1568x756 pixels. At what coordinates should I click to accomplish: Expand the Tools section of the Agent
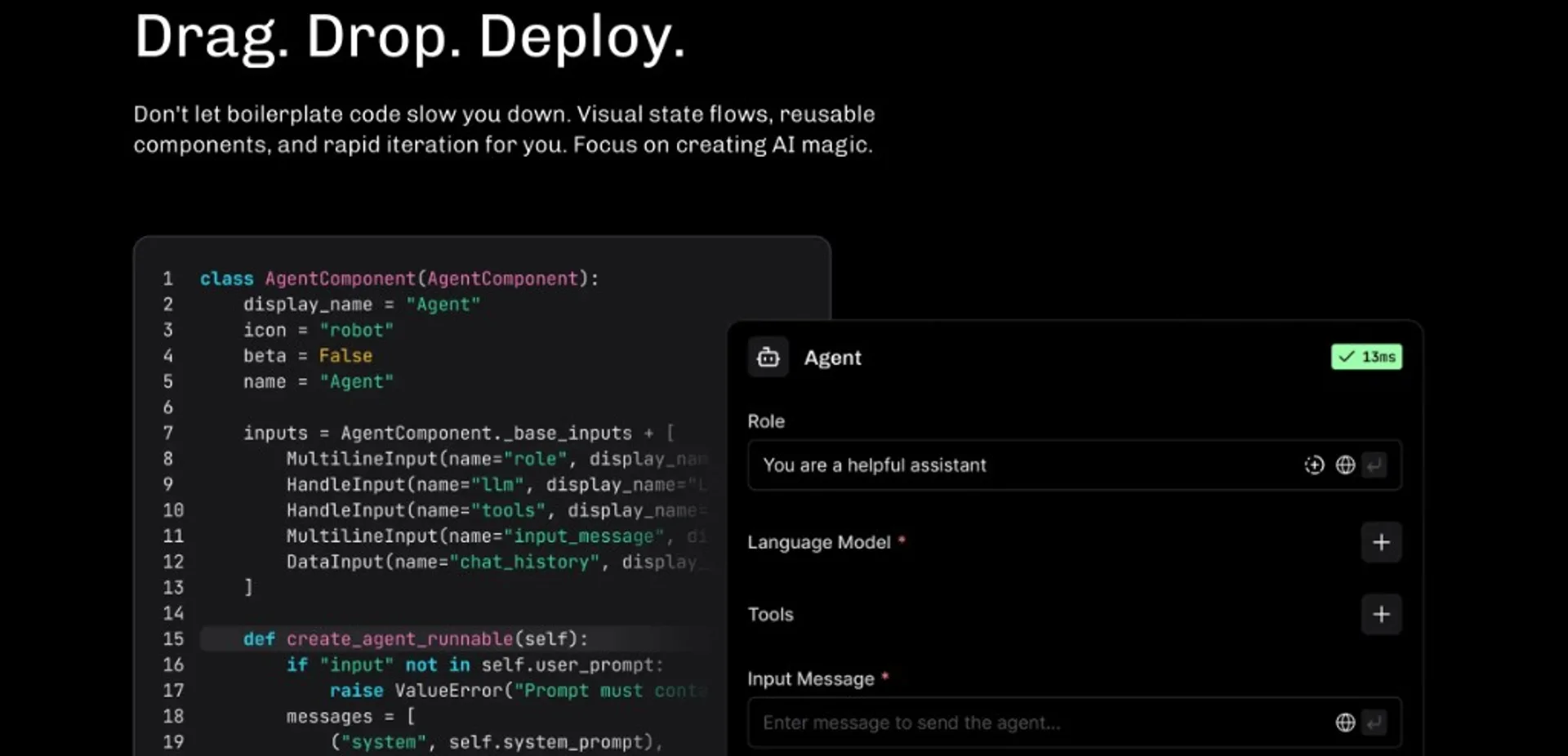[x=1381, y=615]
